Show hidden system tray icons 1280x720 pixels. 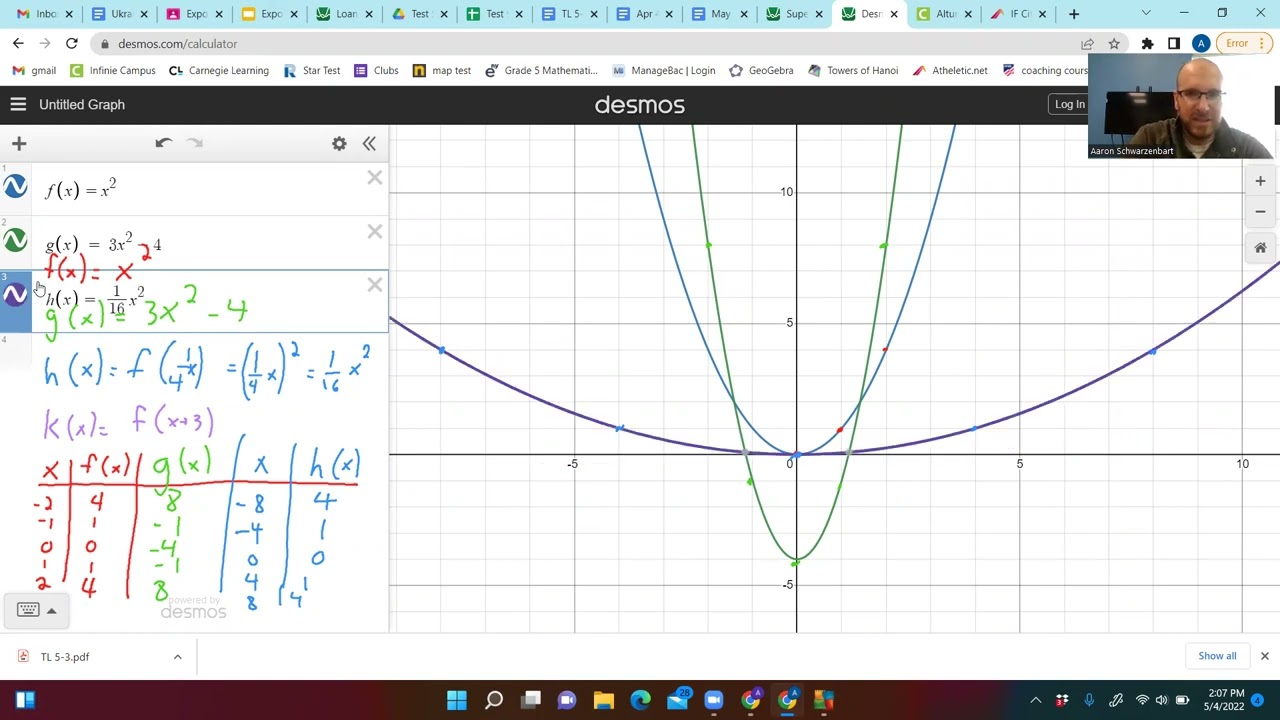pos(1035,700)
